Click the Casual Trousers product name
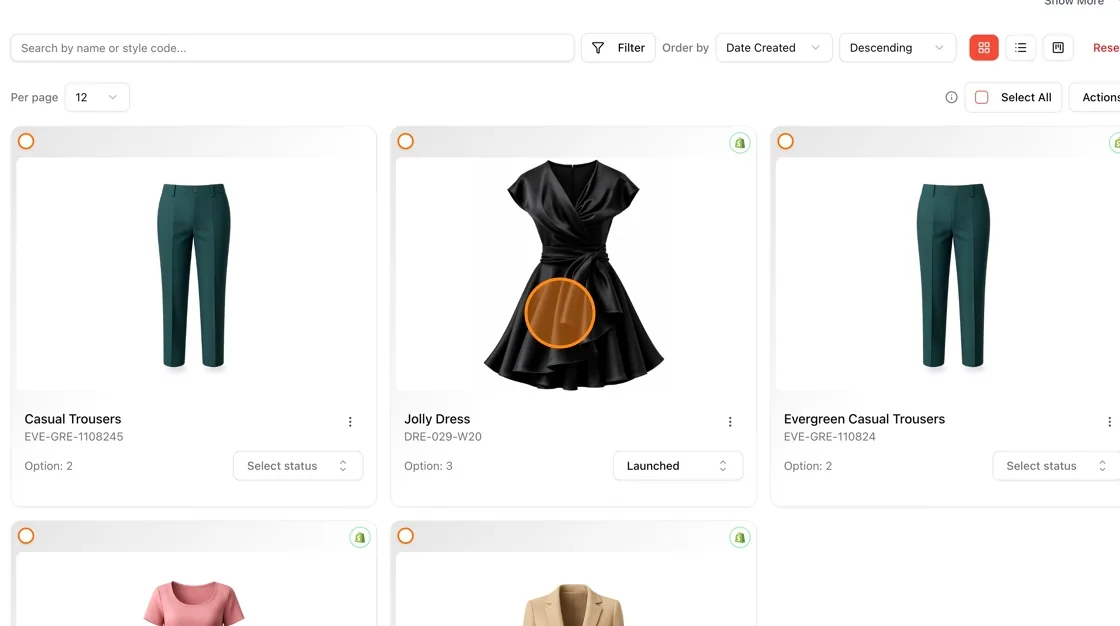Viewport: 1120px width, 626px height. coord(73,419)
